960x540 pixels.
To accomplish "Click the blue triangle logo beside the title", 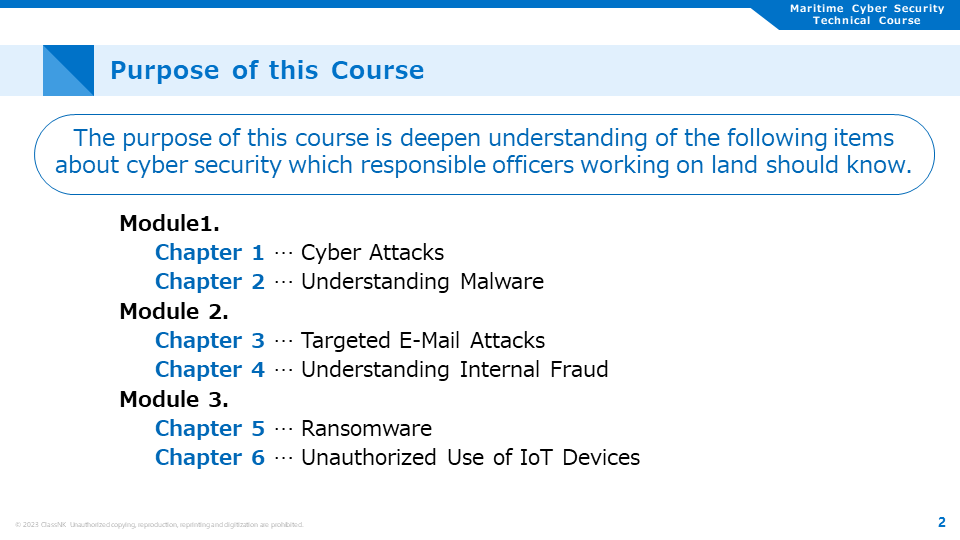I will 68,70.
